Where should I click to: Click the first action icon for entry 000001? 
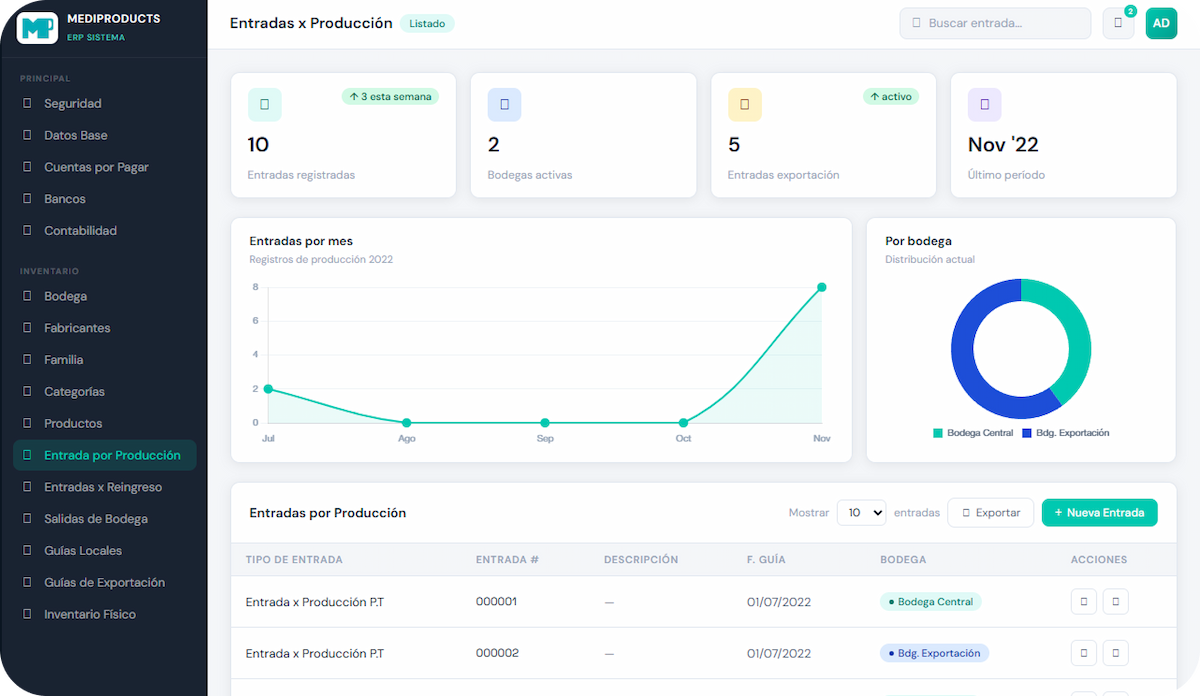coord(1084,602)
